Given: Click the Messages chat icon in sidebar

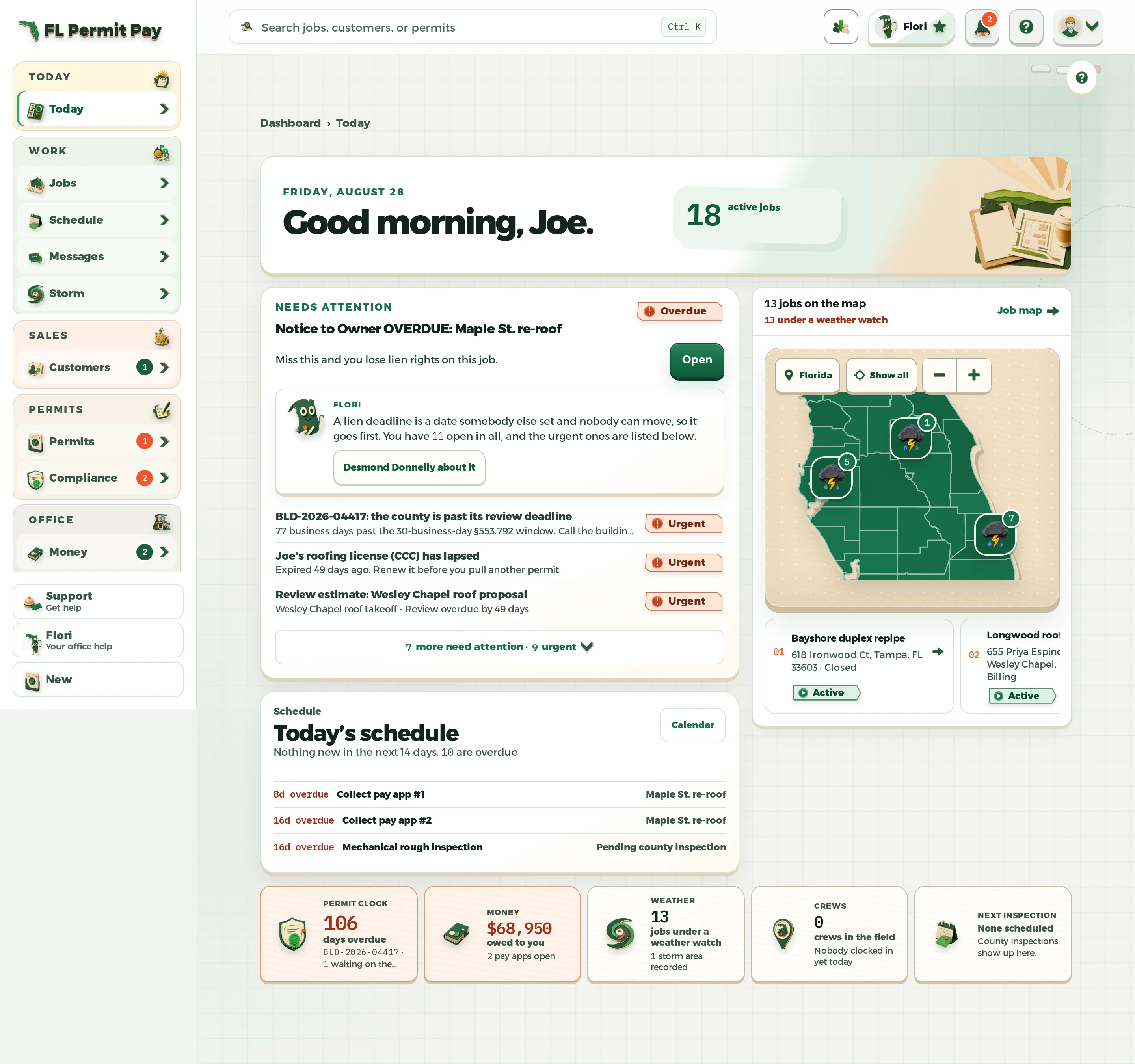Looking at the screenshot, I should 35,257.
